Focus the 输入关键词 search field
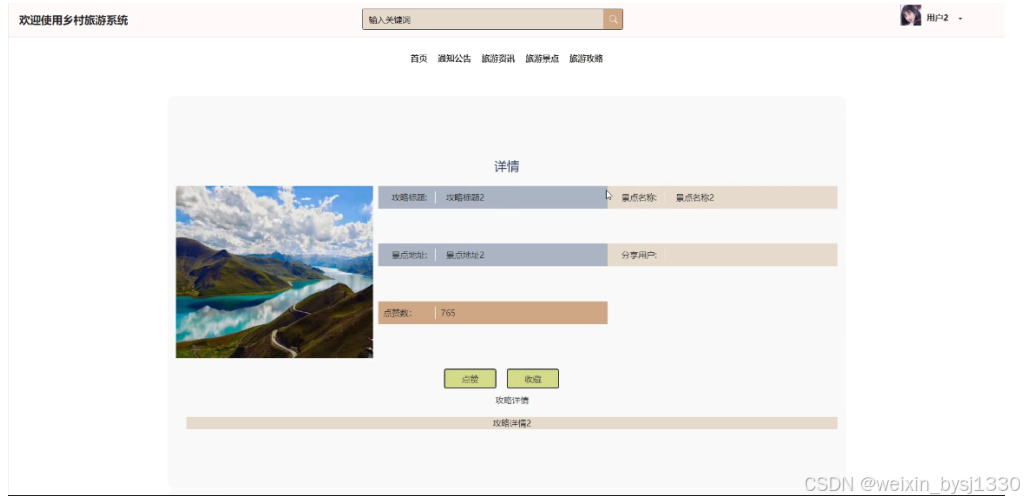 [x=483, y=20]
